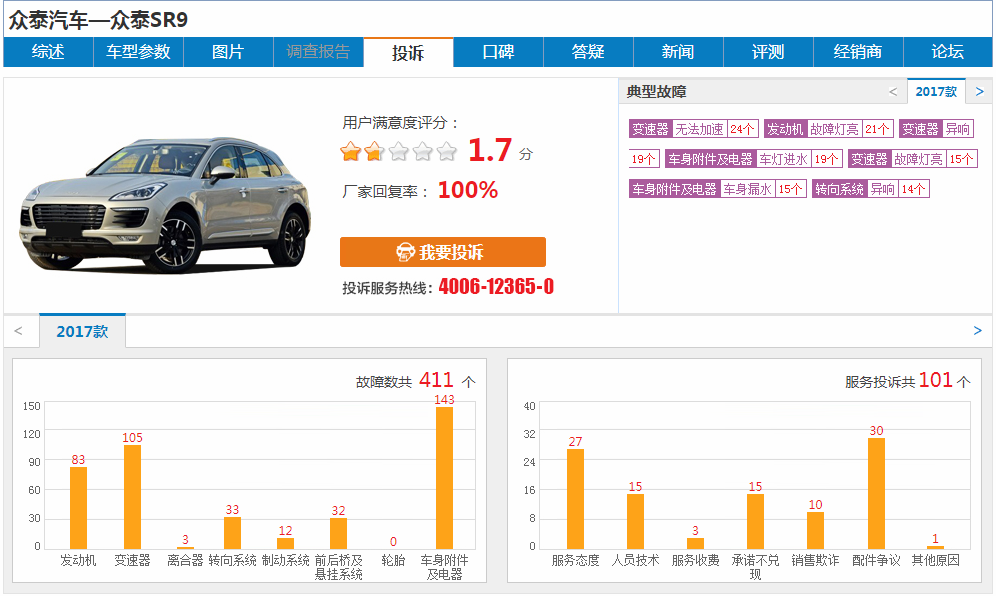Go to the 经销商 dealers tab
The width and height of the screenshot is (996, 596).
click(858, 52)
